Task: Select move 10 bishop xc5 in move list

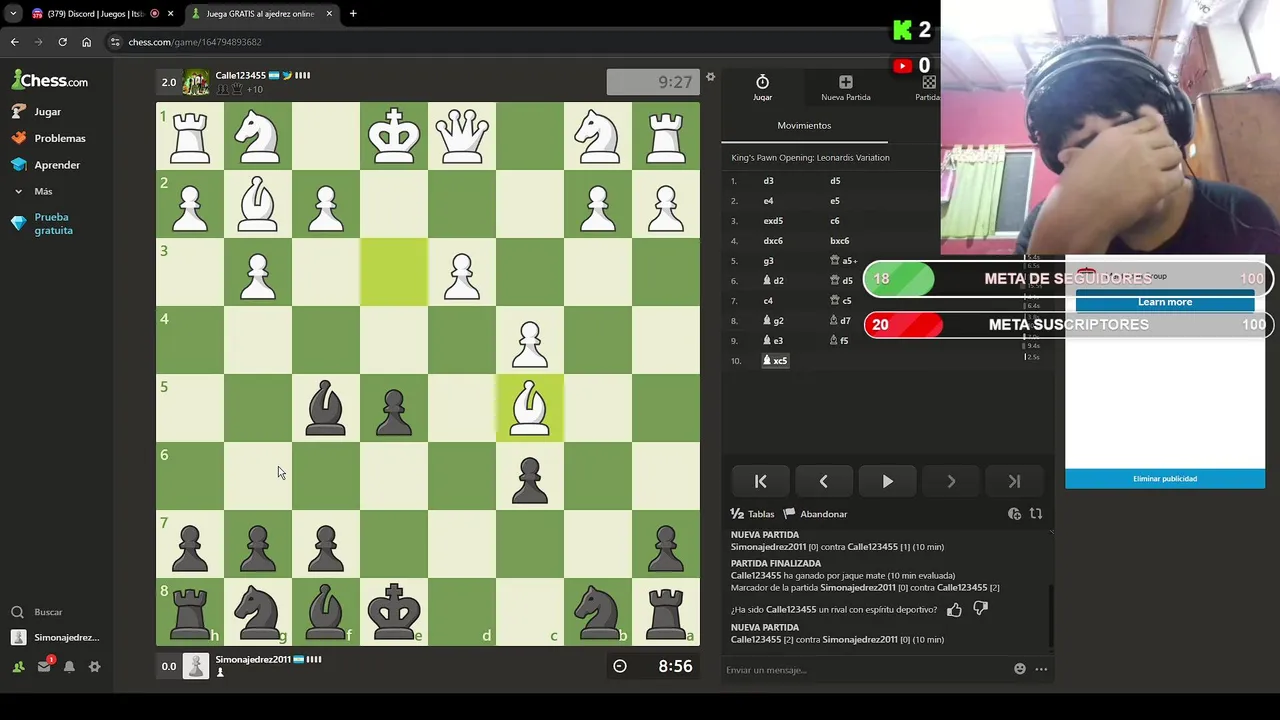Action: pyautogui.click(x=775, y=361)
